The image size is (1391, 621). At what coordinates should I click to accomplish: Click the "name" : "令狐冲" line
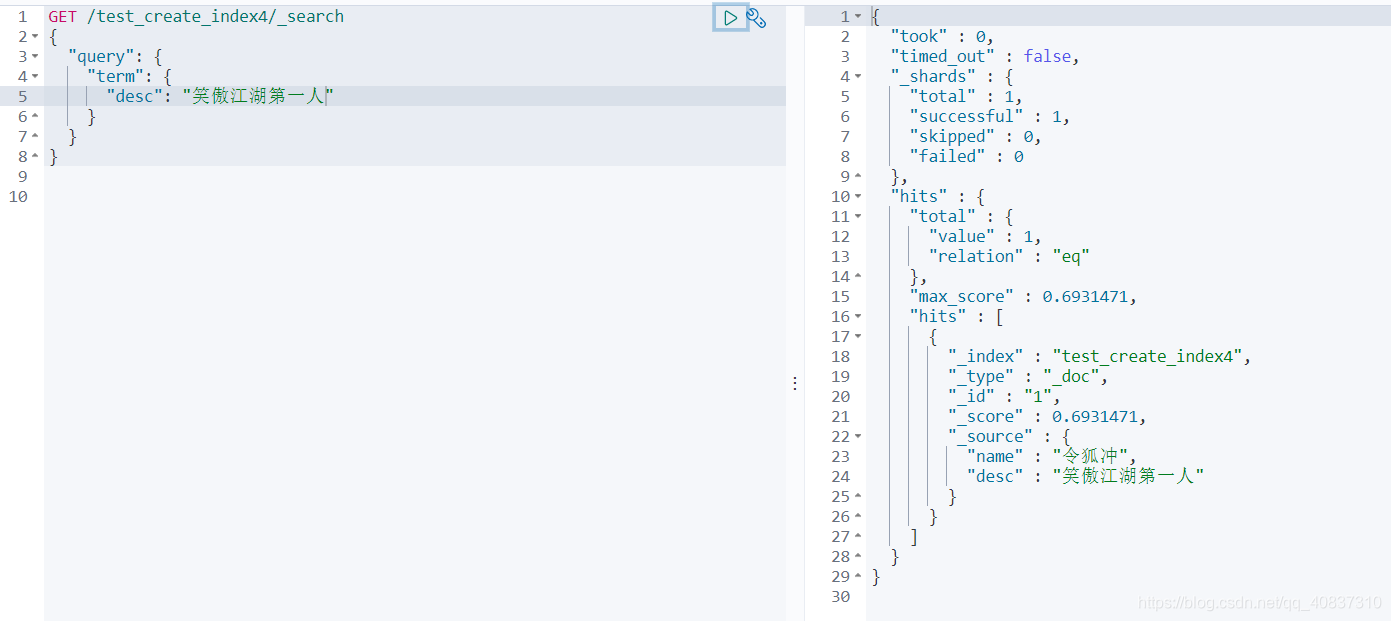coord(1052,457)
